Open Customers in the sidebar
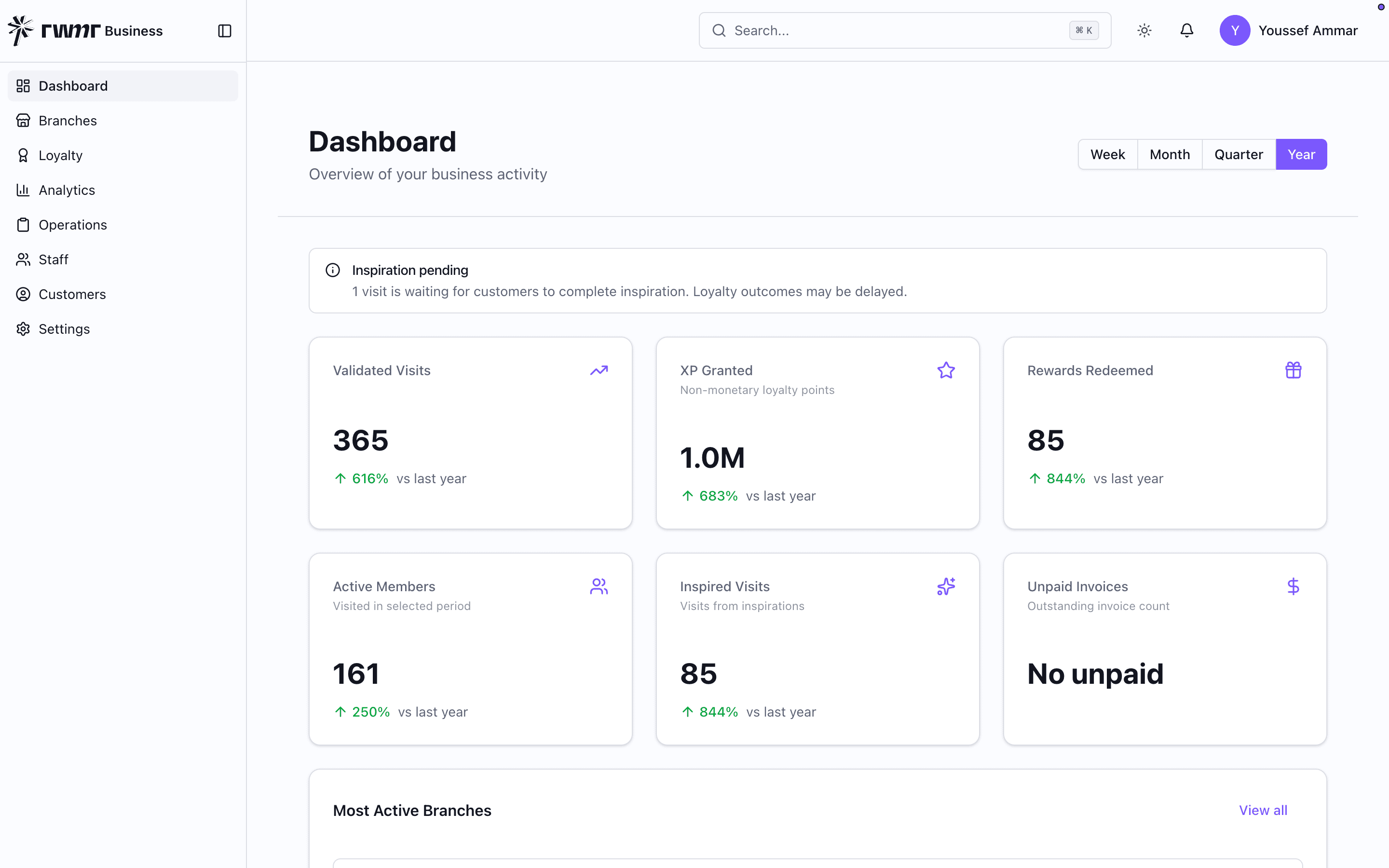 123,295
